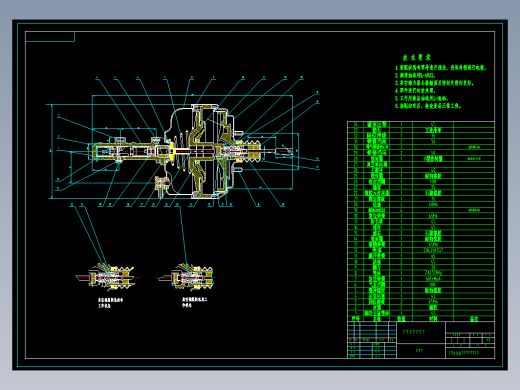Click the question-mark title in title block
Image resolution: width=520 pixels, height=390 pixels.
[x=414, y=332]
